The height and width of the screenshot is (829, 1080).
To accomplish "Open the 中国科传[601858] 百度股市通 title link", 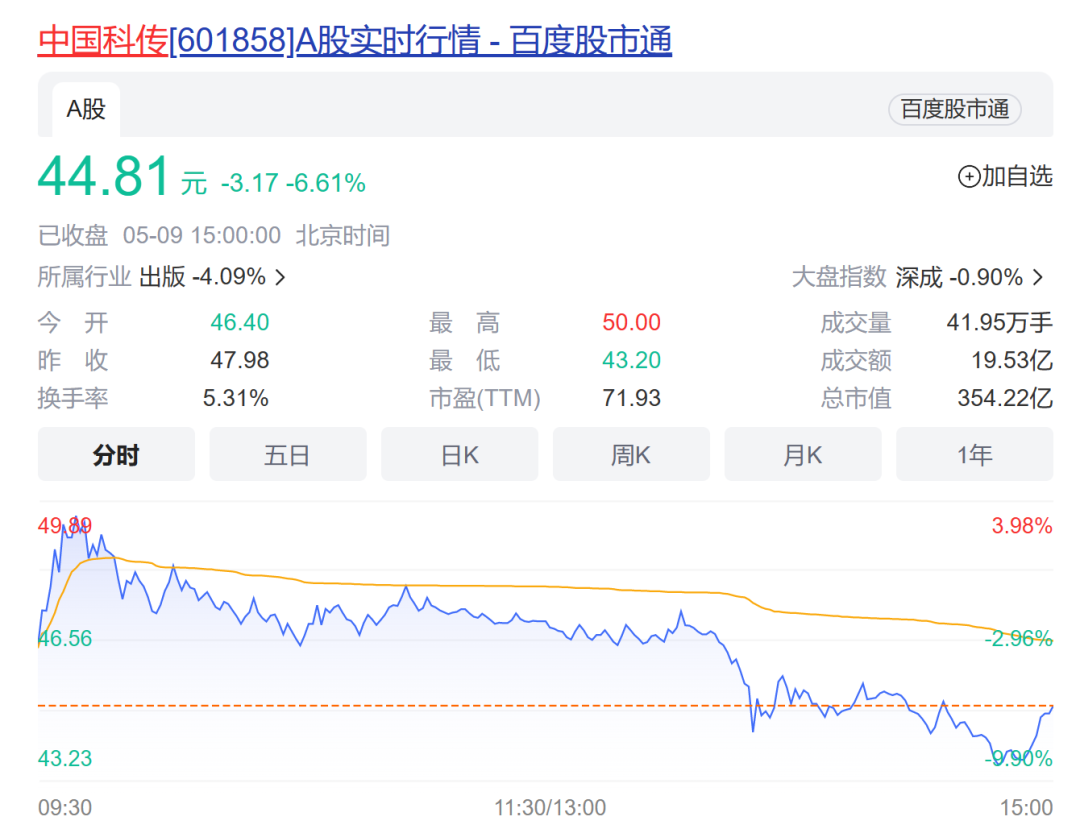I will 355,40.
